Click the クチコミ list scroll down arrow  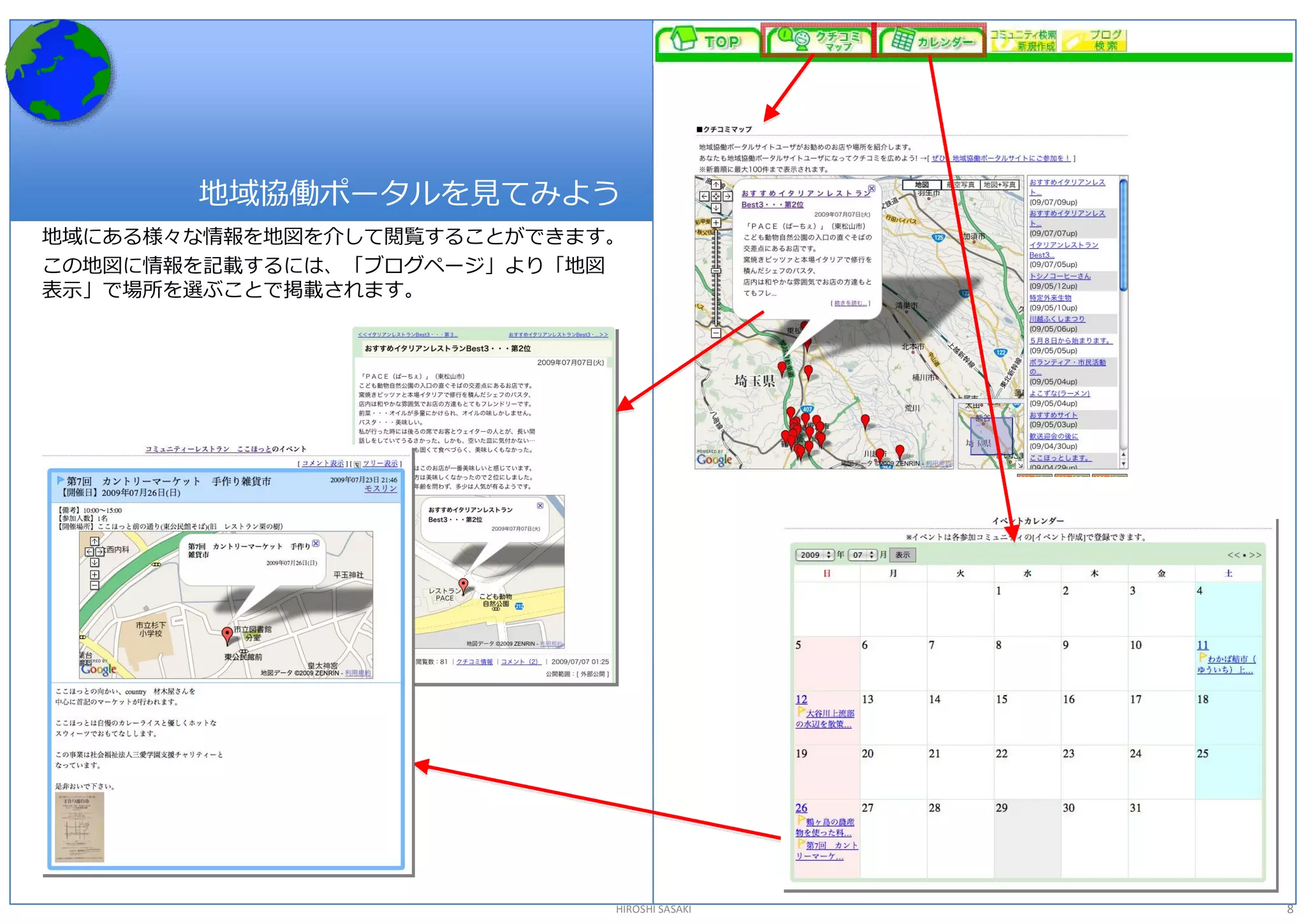click(1123, 464)
